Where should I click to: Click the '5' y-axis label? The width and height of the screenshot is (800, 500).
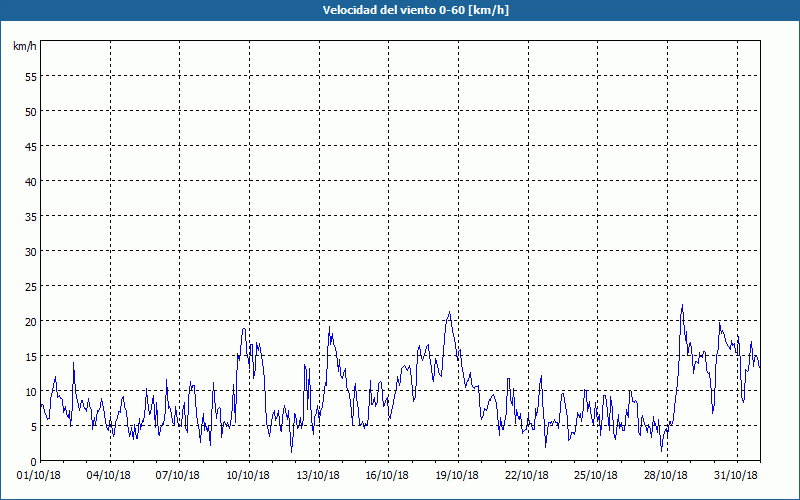click(x=34, y=427)
